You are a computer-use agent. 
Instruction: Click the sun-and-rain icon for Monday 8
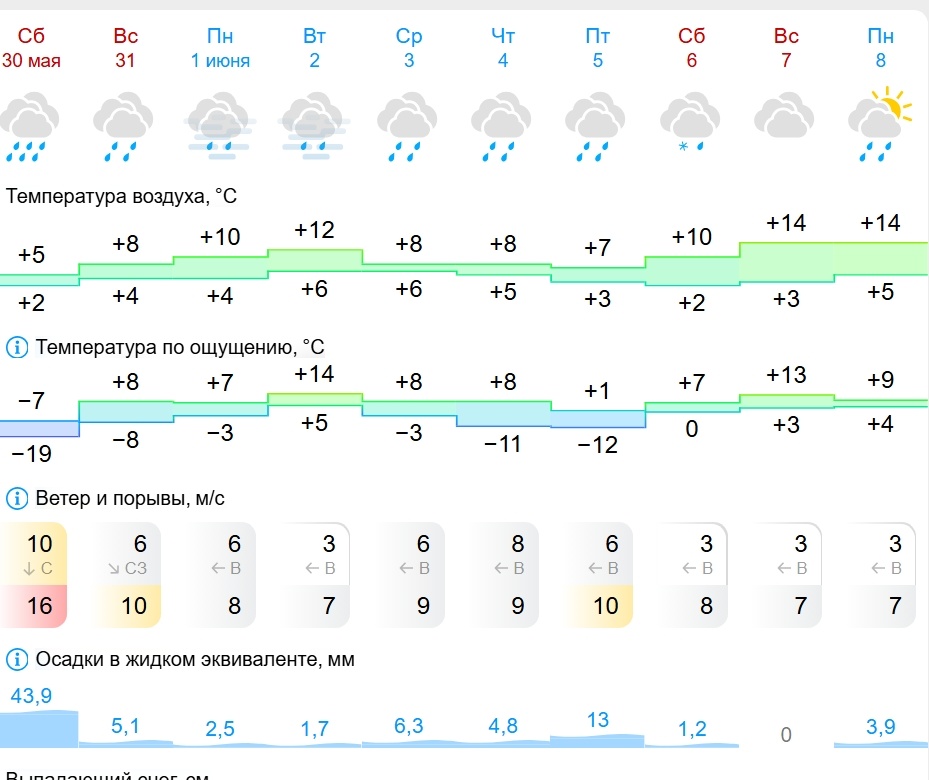click(880, 124)
